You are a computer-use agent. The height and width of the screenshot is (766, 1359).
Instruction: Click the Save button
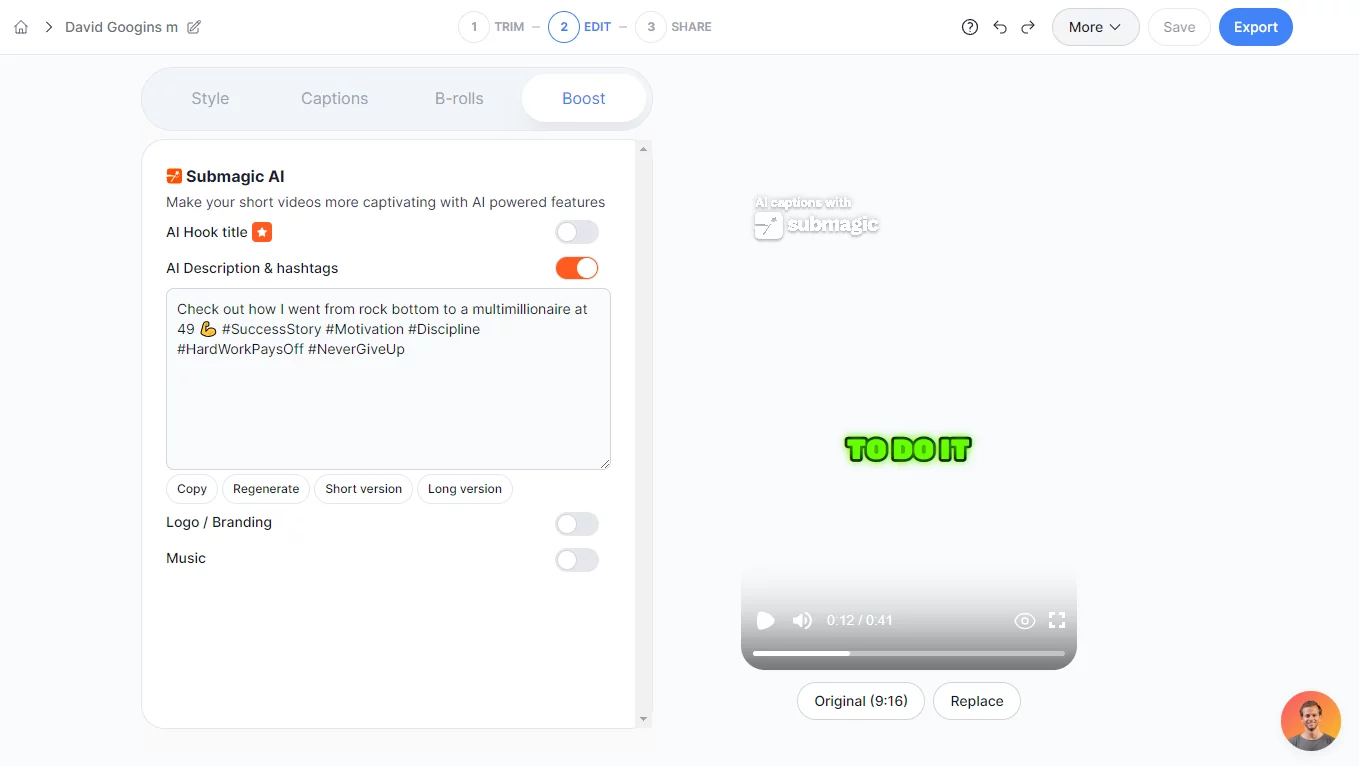[1179, 27]
